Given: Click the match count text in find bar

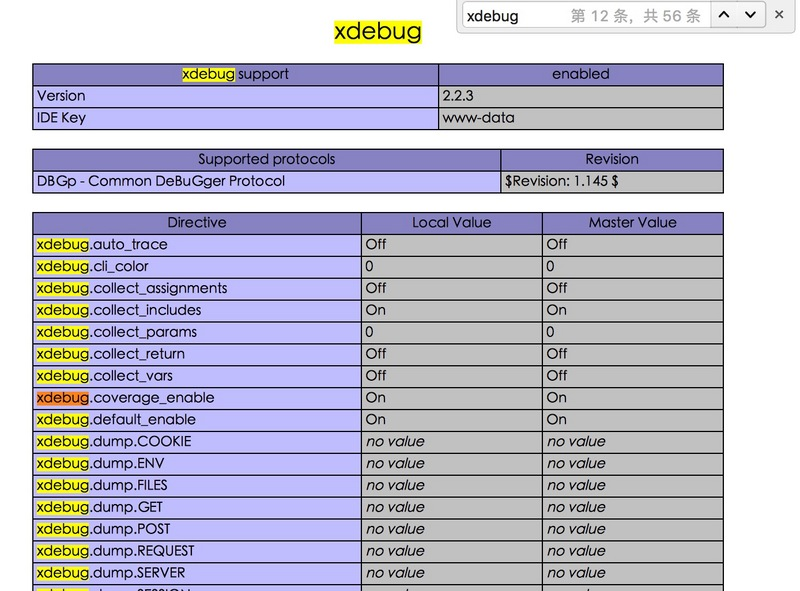Looking at the screenshot, I should click(x=635, y=16).
